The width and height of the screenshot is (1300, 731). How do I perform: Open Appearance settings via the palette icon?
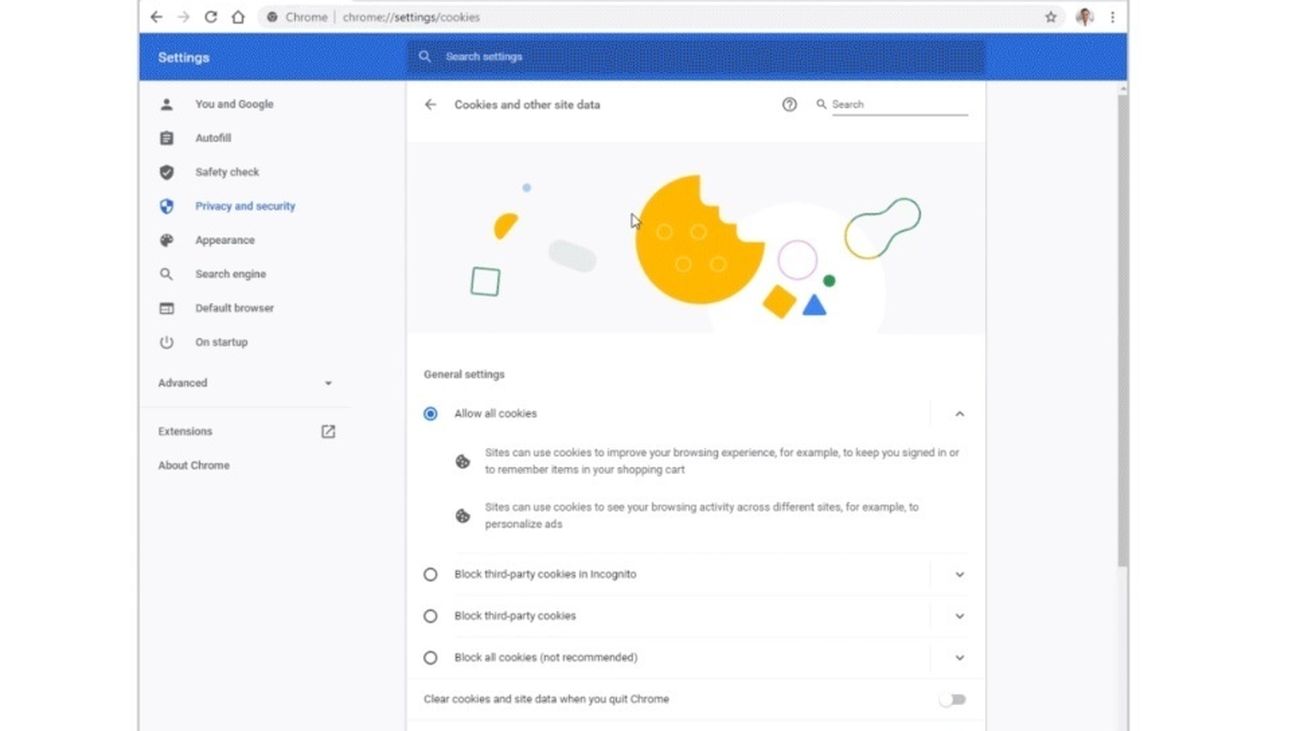point(166,240)
